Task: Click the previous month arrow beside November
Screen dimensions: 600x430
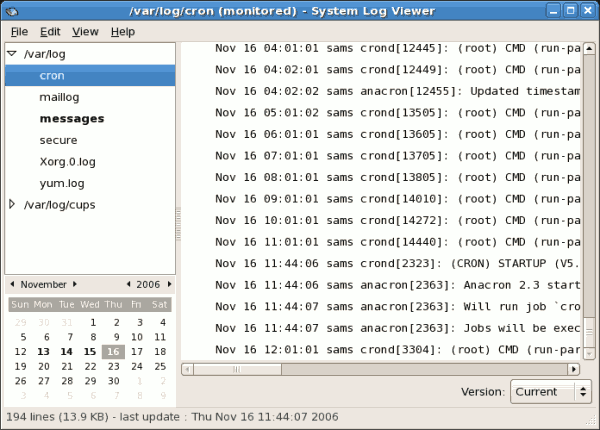Action: 12,284
